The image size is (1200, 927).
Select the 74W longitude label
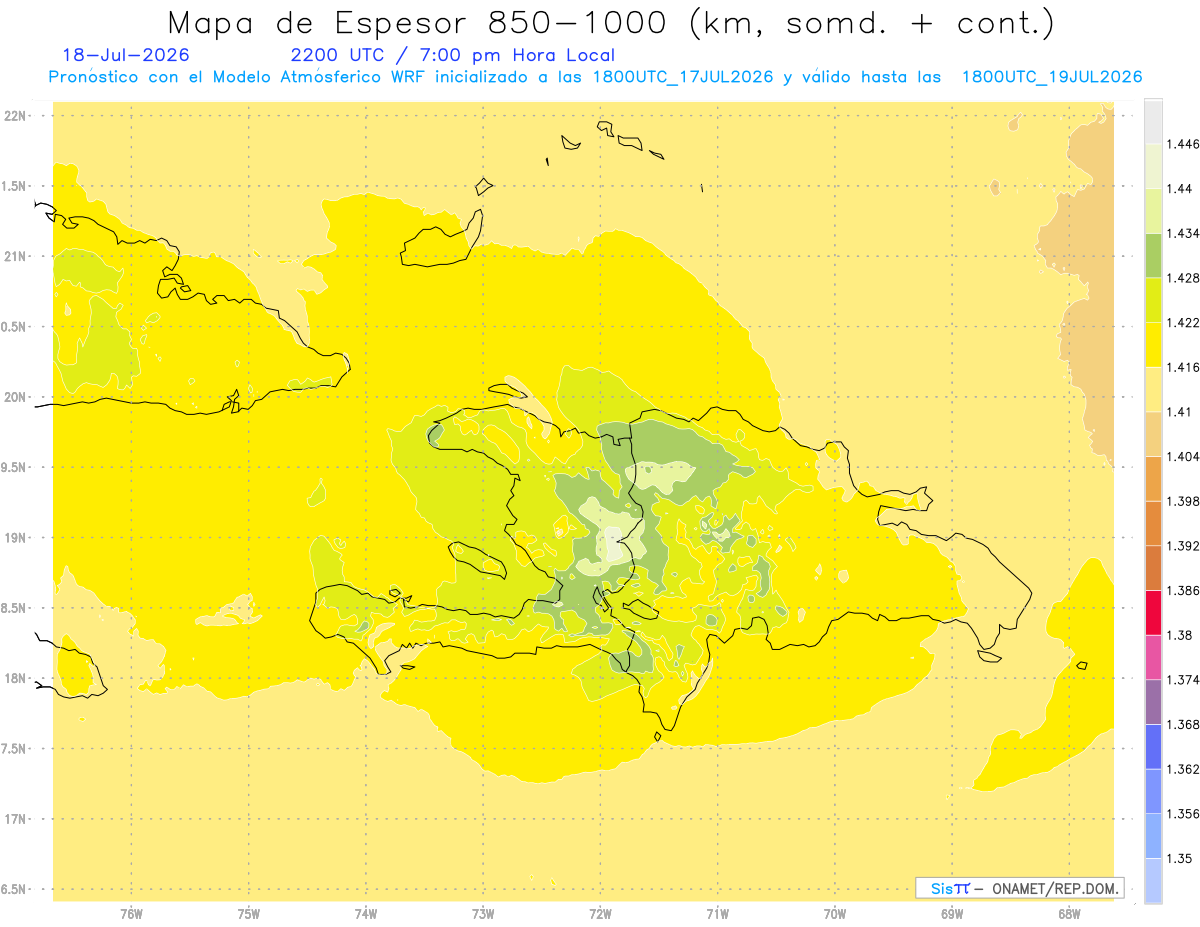(x=366, y=913)
